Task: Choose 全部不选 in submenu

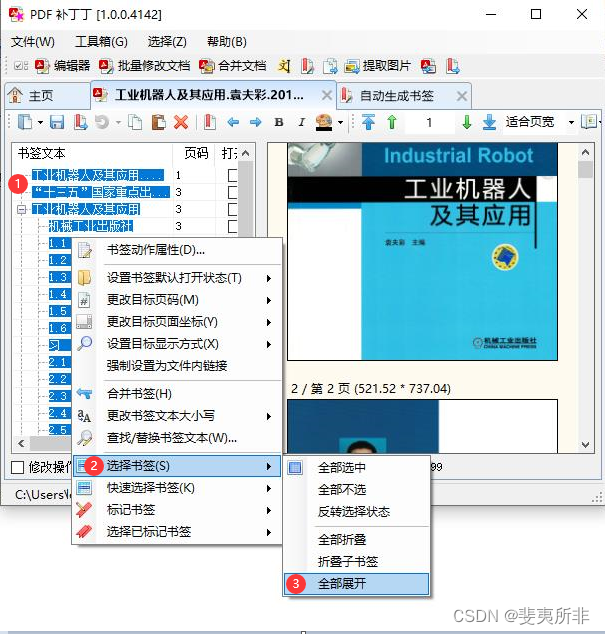Action: pyautogui.click(x=356, y=490)
